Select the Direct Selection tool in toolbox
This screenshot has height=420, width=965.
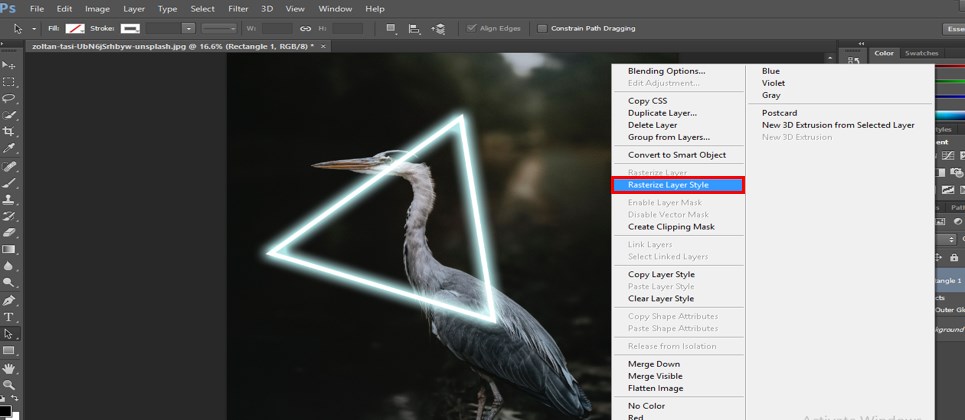(9, 334)
